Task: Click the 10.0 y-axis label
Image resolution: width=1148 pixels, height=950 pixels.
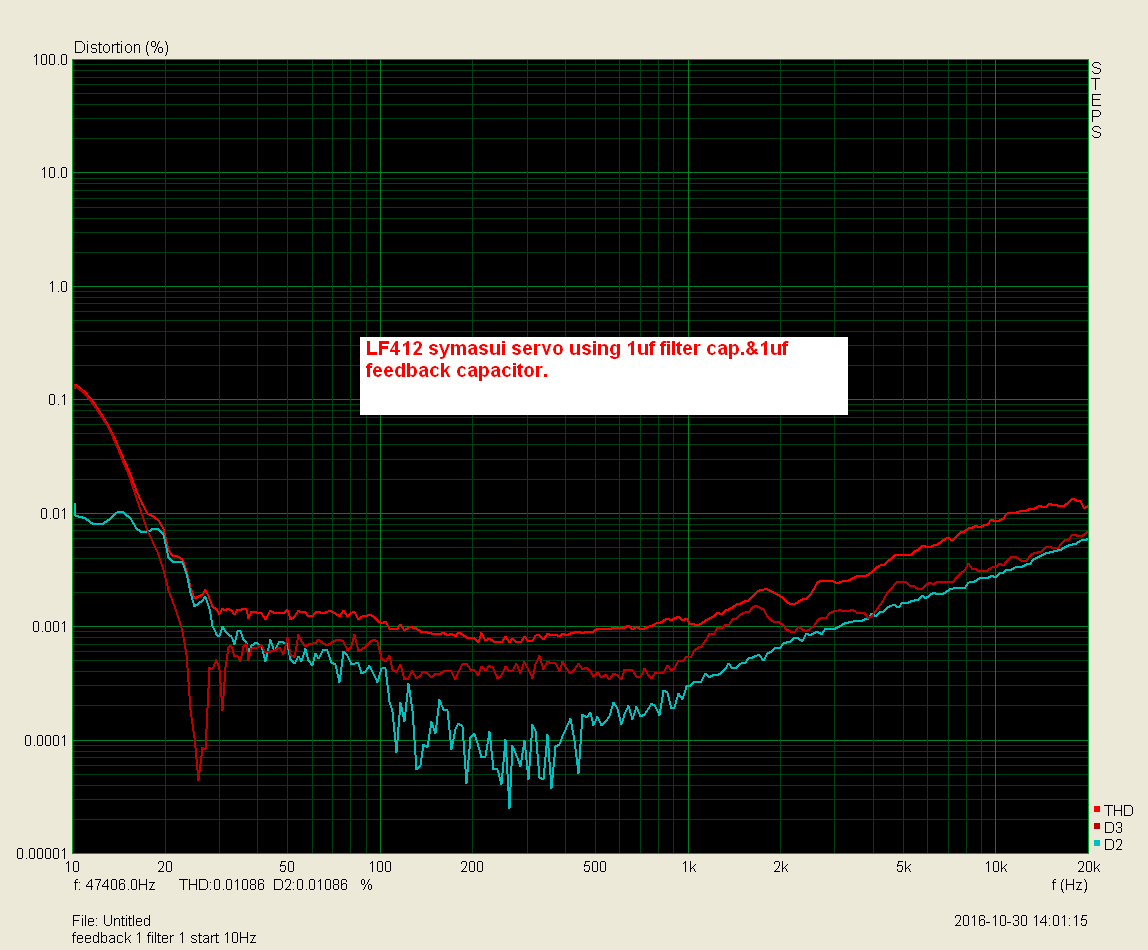Action: pos(53,173)
